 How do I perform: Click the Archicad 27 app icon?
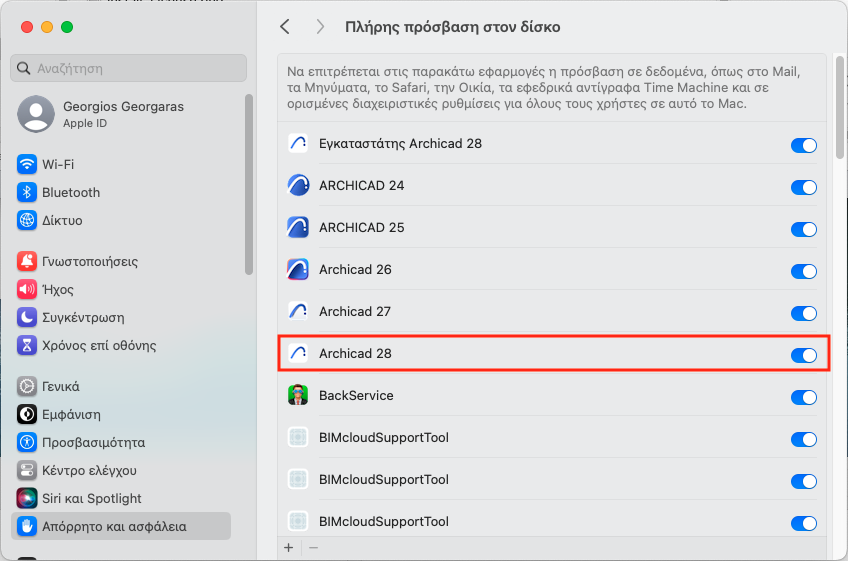[x=298, y=312]
